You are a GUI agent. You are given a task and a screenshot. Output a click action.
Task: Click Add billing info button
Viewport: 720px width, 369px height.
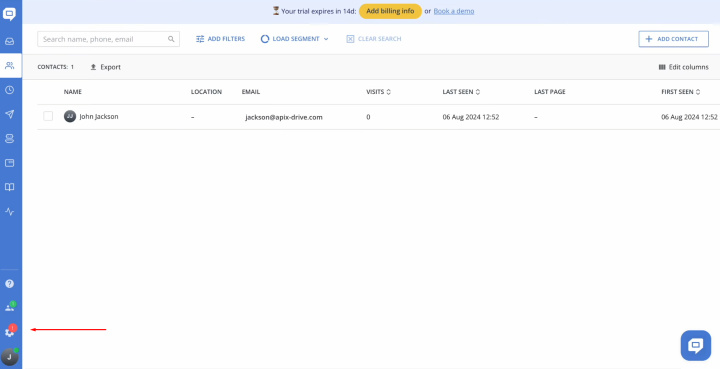(x=390, y=11)
